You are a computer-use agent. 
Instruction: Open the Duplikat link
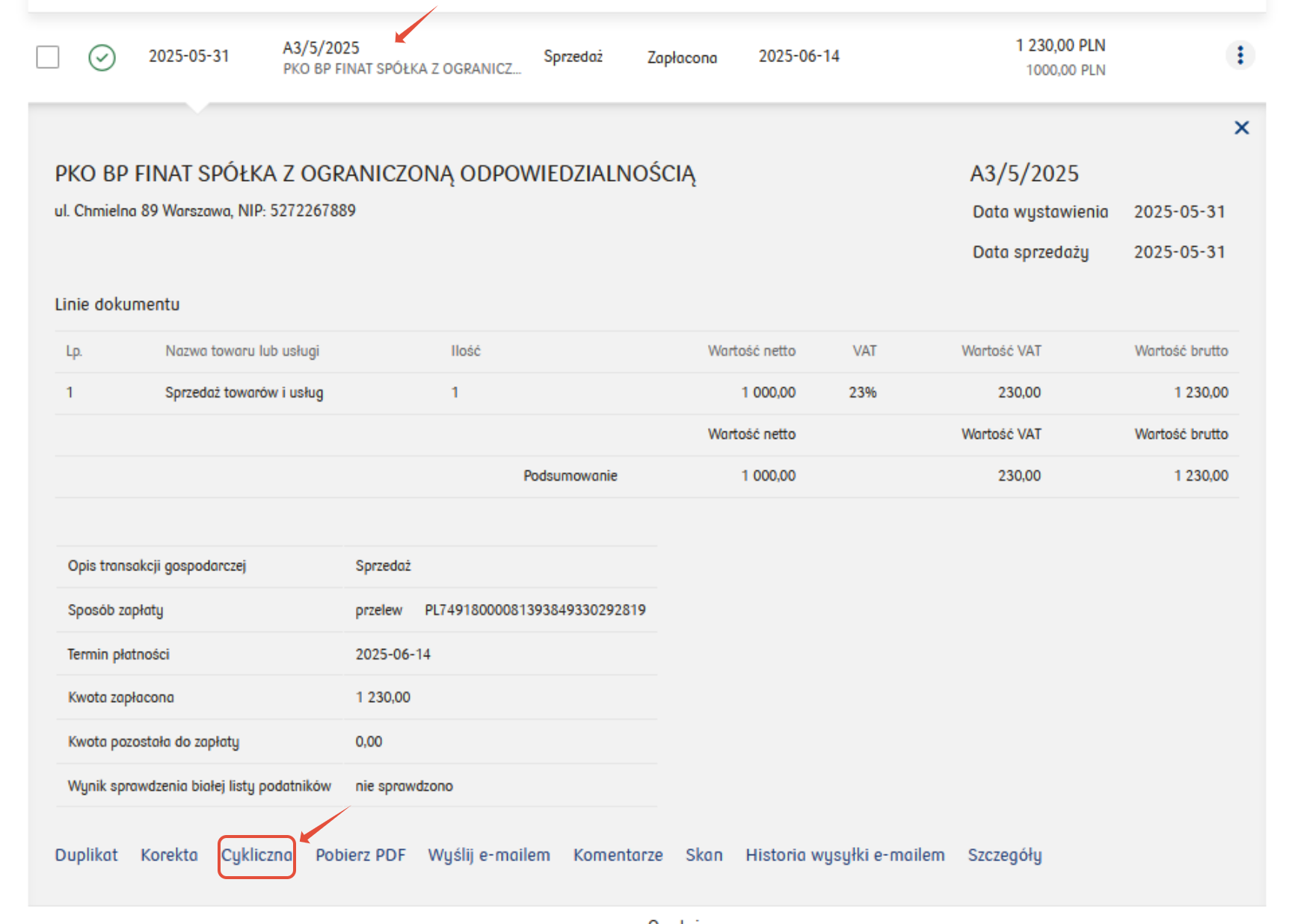(86, 855)
